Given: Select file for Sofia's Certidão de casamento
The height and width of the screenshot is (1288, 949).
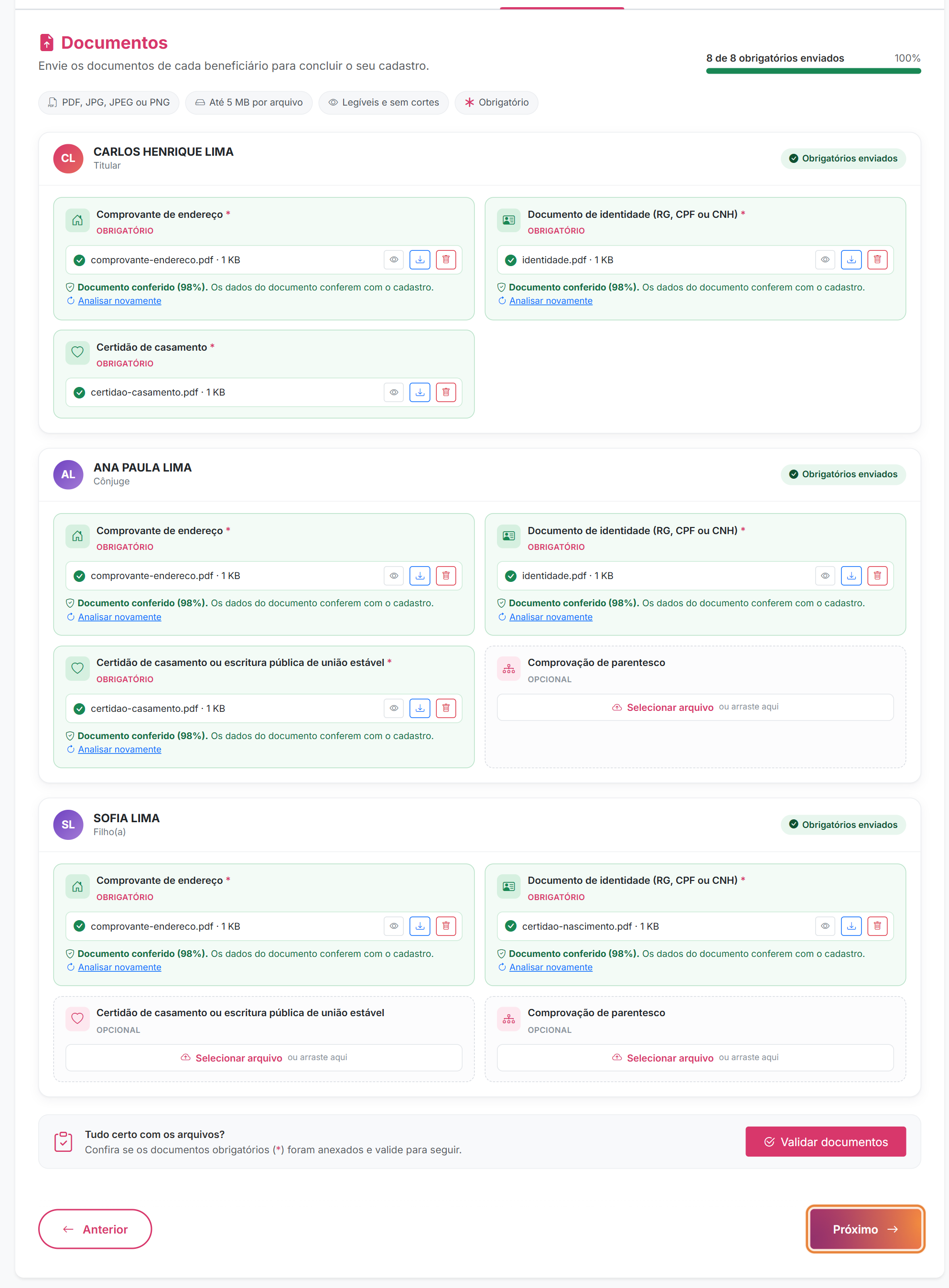Looking at the screenshot, I should 264,1057.
